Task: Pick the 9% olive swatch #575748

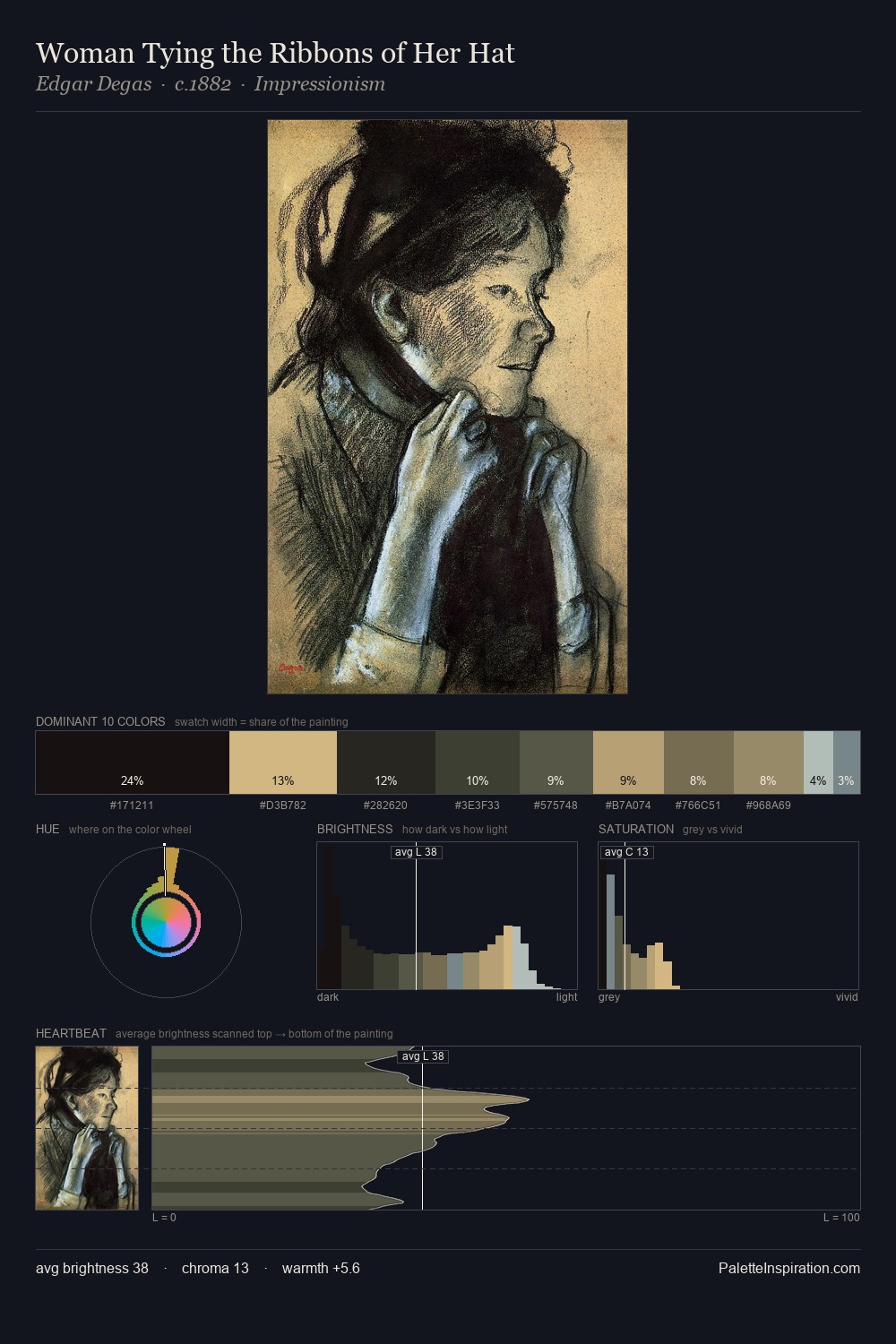Action: point(556,762)
